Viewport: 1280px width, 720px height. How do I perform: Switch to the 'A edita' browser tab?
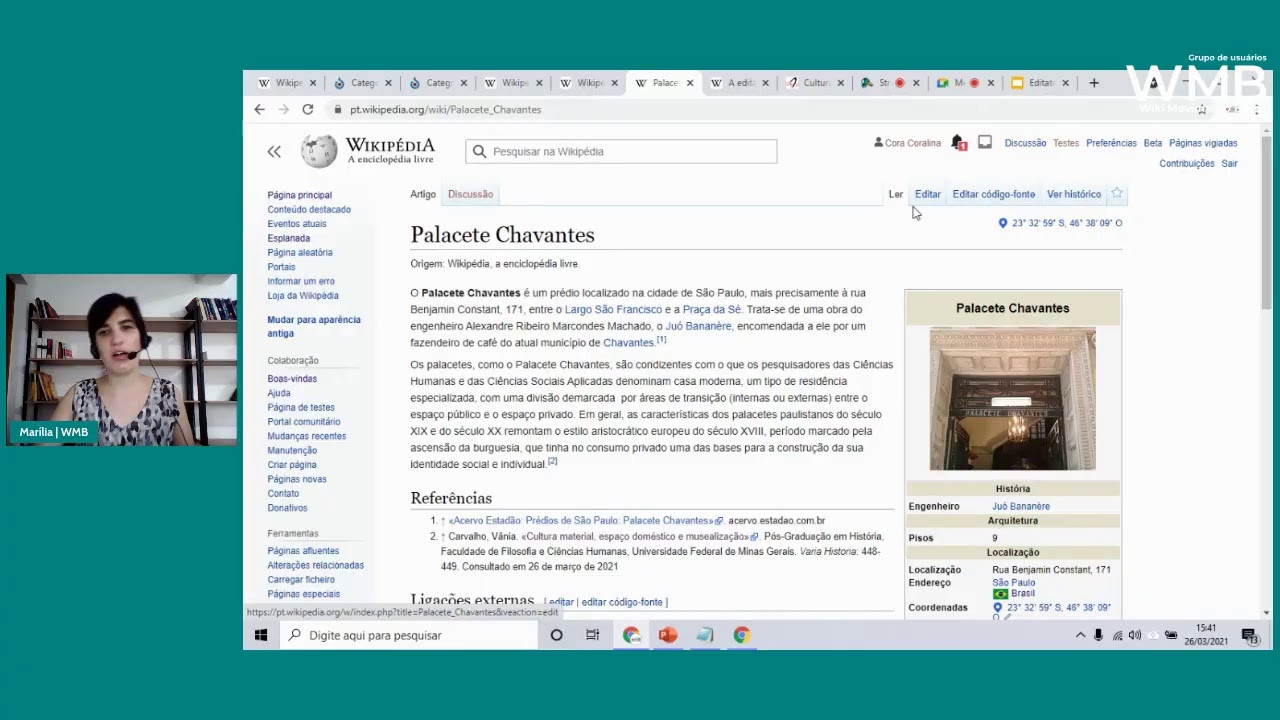coord(741,83)
